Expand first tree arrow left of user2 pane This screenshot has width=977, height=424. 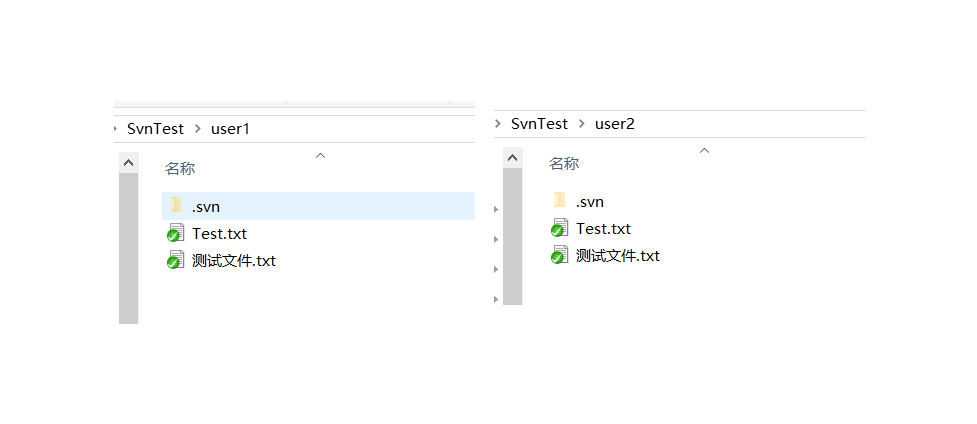496,210
